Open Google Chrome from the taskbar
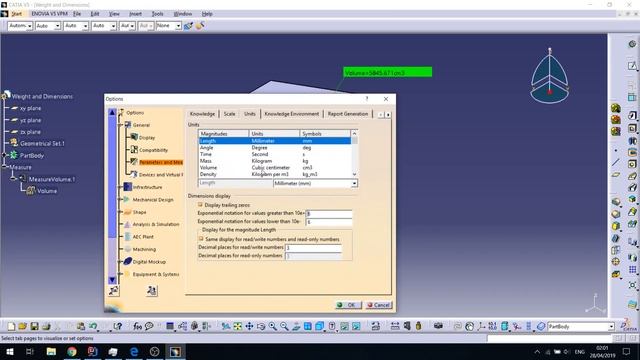 click(72, 351)
